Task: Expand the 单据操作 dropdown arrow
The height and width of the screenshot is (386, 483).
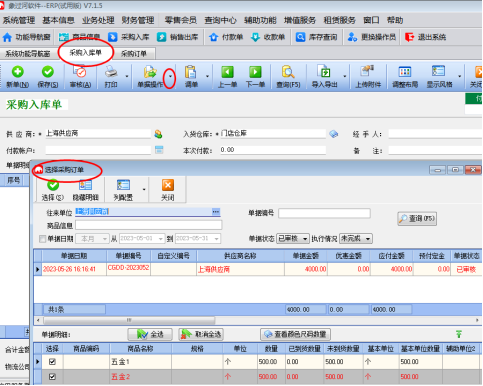Action: 170,77
